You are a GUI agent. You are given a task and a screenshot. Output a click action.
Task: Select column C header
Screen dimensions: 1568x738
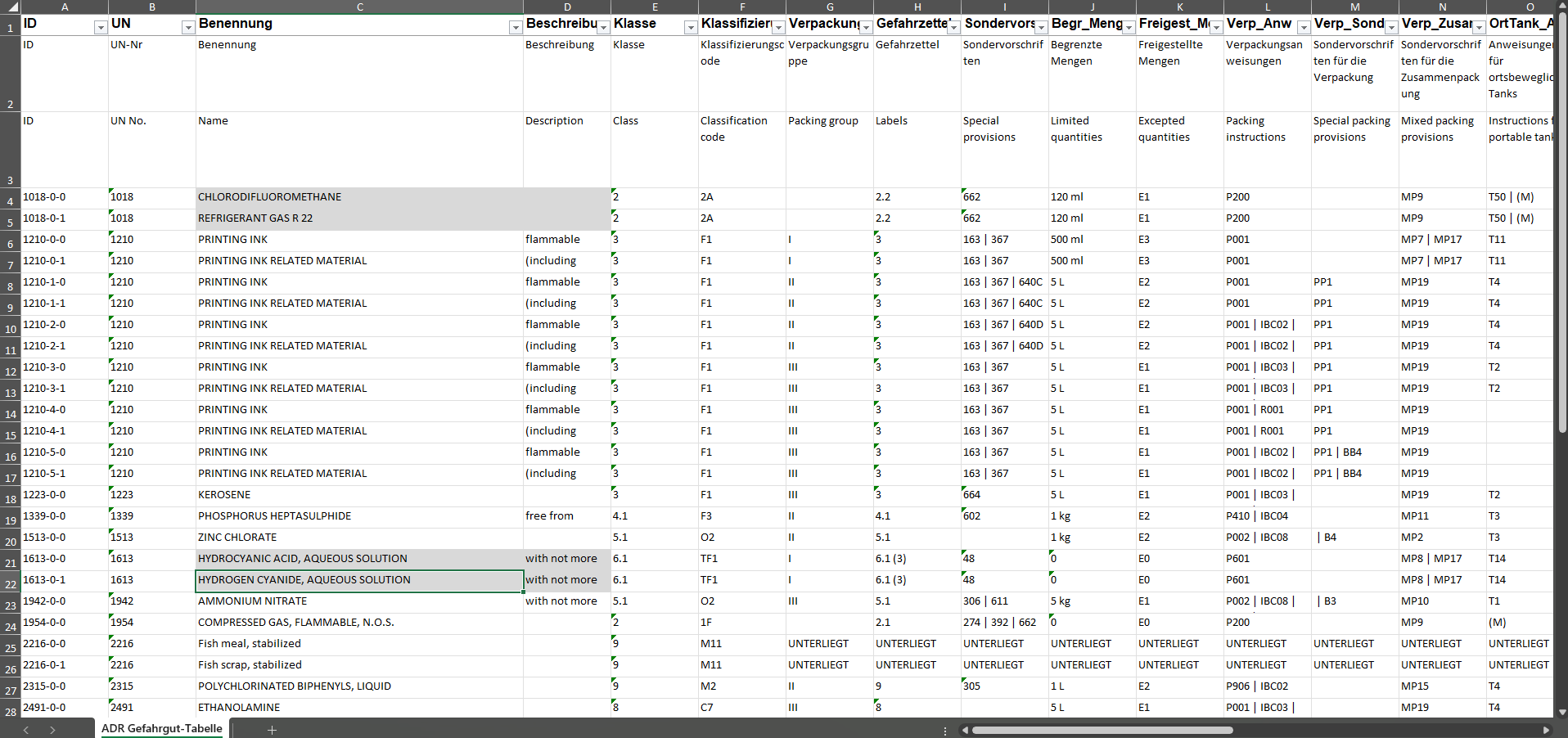pyautogui.click(x=359, y=7)
